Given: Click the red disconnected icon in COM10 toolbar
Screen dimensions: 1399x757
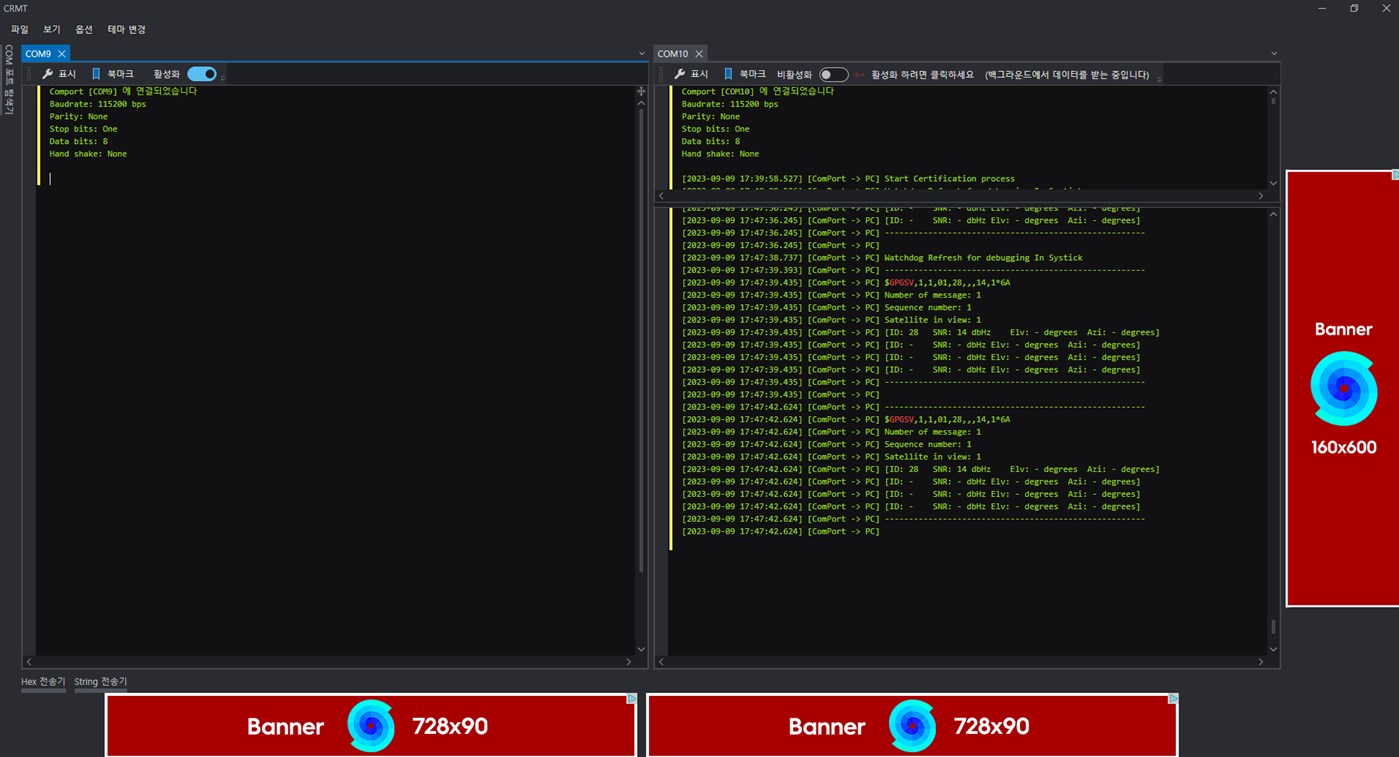Looking at the screenshot, I should coord(859,74).
